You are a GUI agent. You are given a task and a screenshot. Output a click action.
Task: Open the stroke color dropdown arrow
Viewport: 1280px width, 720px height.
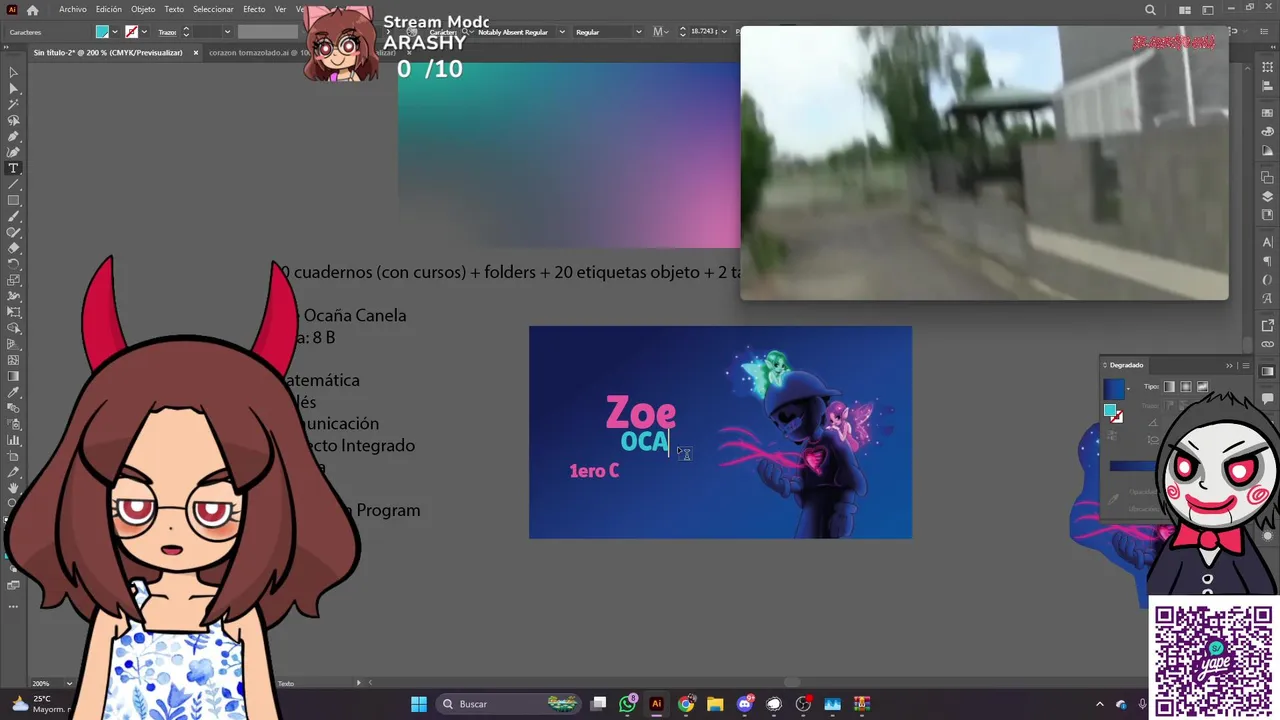144,32
